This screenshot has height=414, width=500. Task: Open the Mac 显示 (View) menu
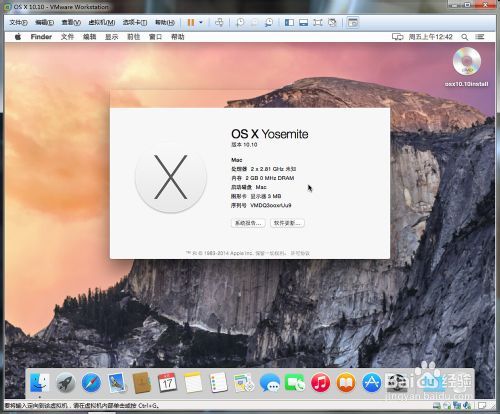(x=111, y=37)
